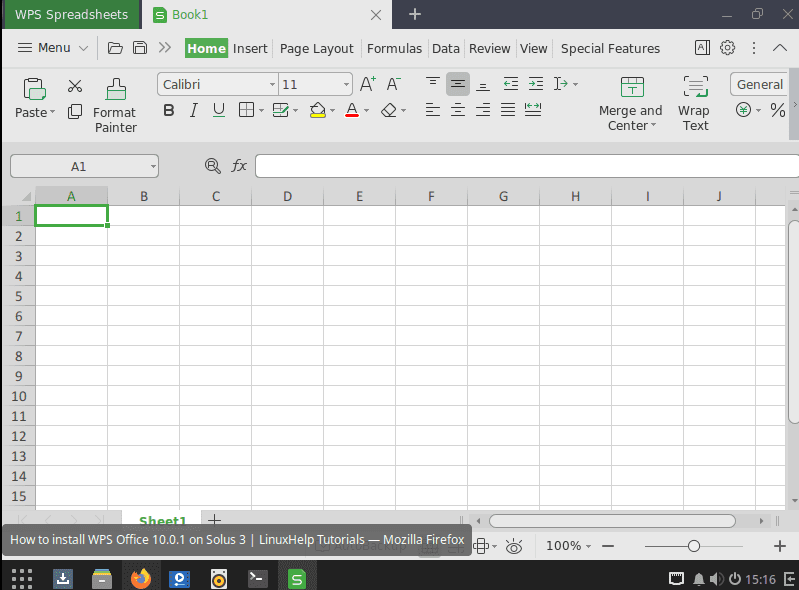Viewport: 799px width, 590px height.
Task: Click the zoom slider handle
Action: (694, 546)
